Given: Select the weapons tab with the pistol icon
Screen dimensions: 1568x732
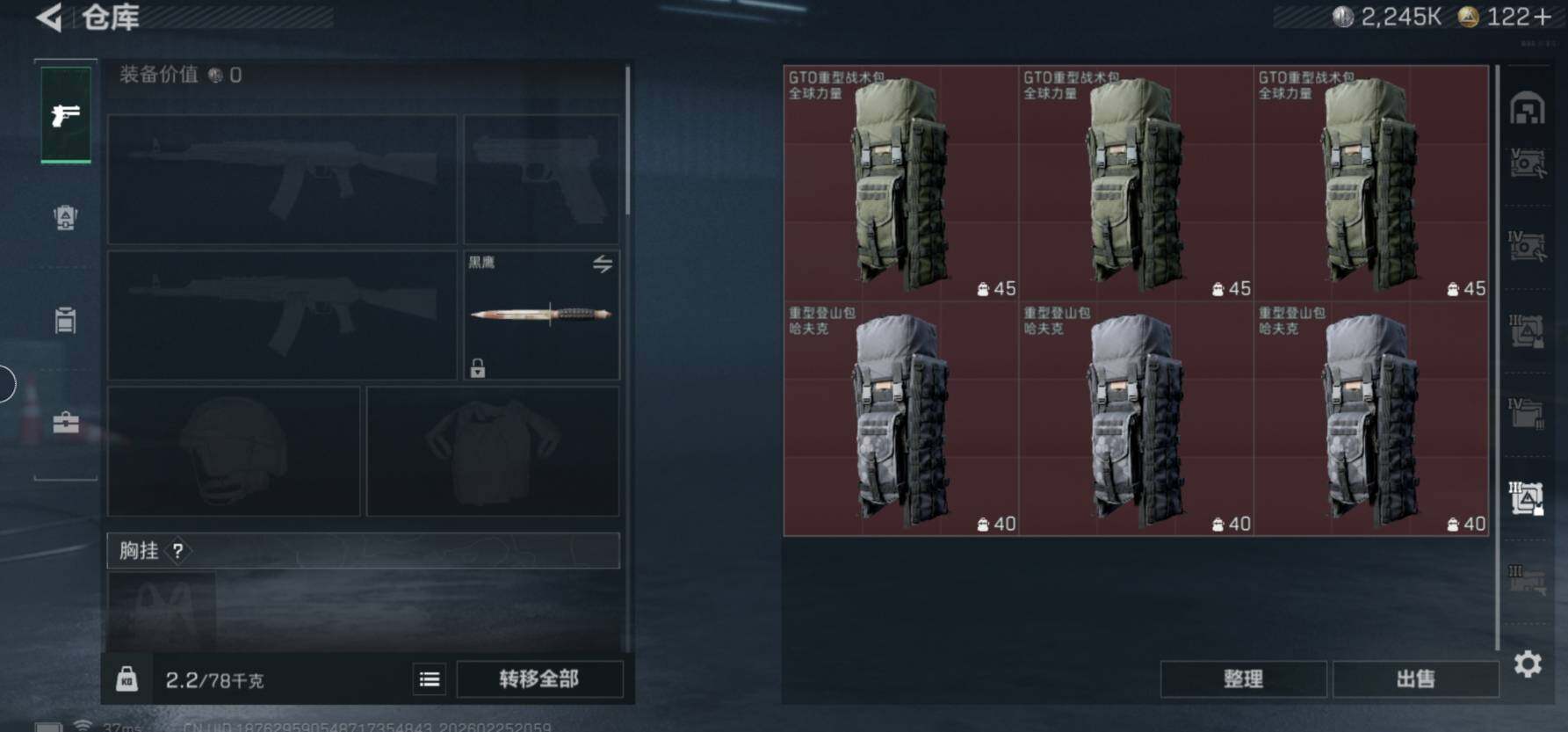Looking at the screenshot, I should [66, 115].
